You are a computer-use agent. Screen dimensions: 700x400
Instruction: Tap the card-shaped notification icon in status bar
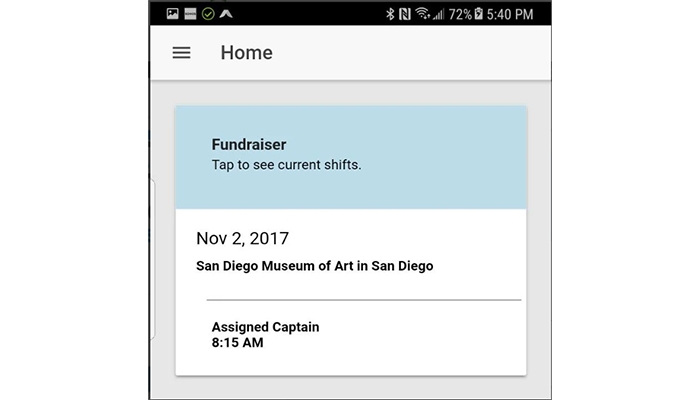coord(190,13)
